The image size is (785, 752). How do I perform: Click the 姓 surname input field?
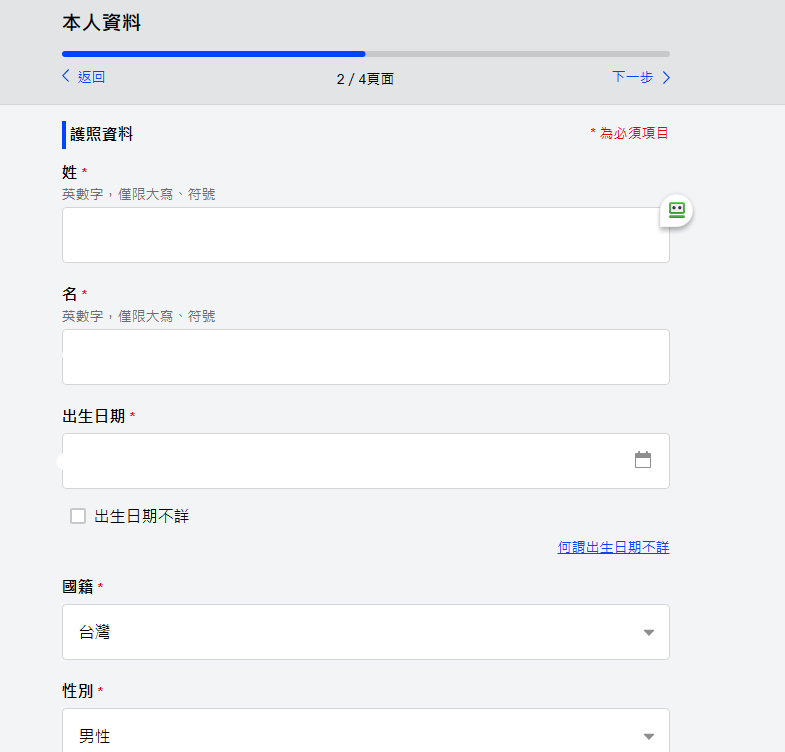click(365, 235)
